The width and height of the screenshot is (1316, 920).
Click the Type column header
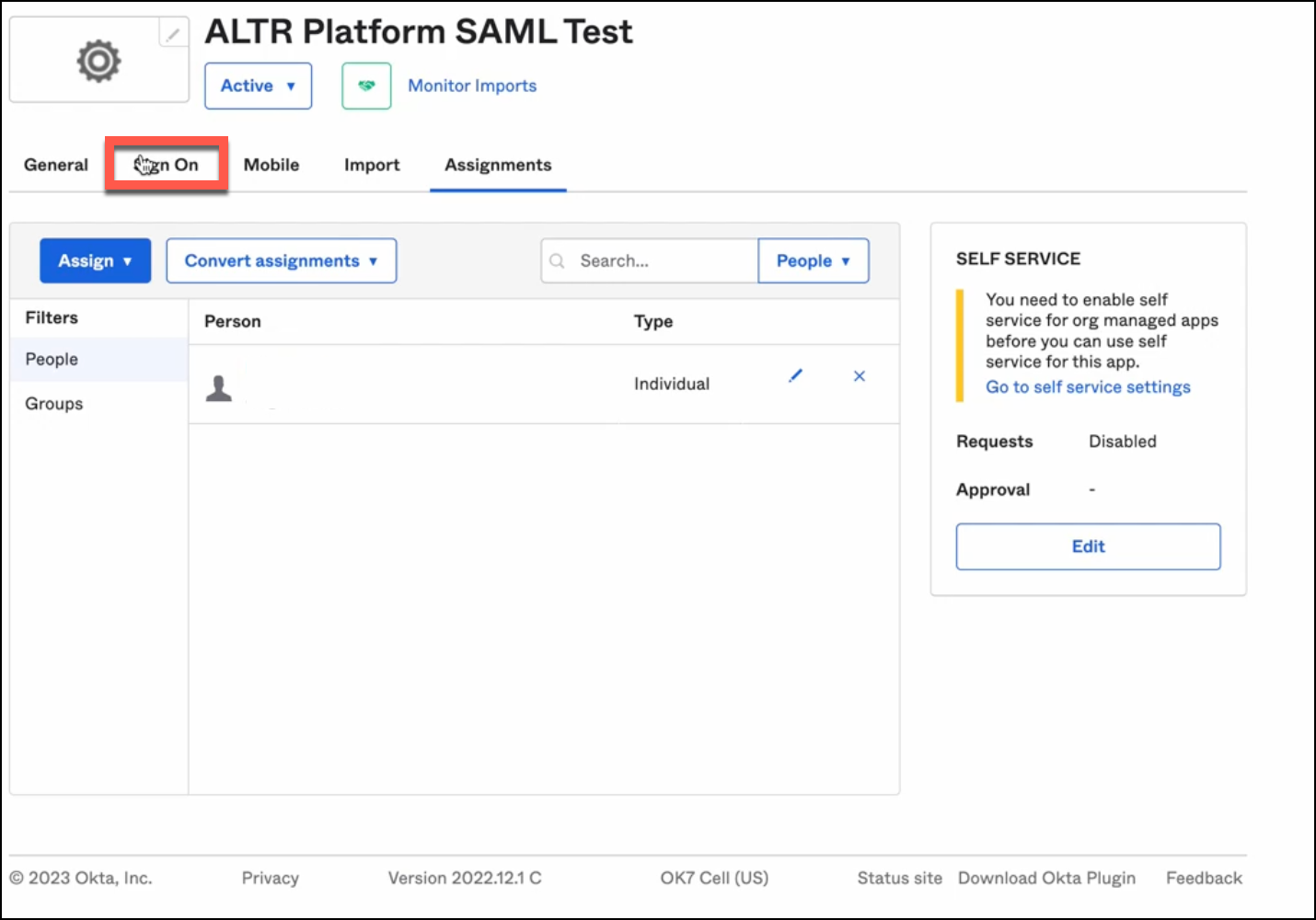[x=653, y=321]
